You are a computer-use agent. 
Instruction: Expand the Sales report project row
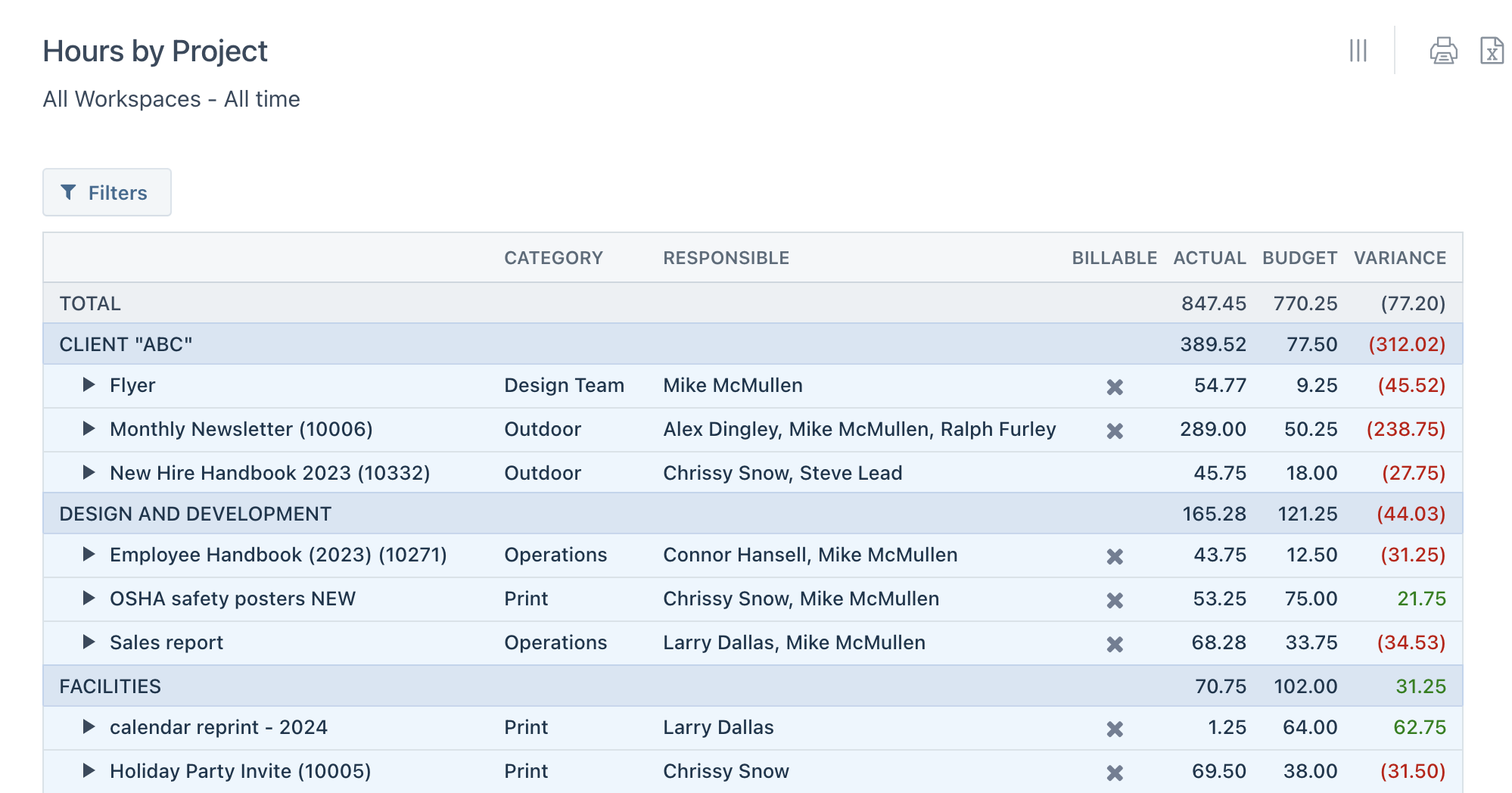87,643
